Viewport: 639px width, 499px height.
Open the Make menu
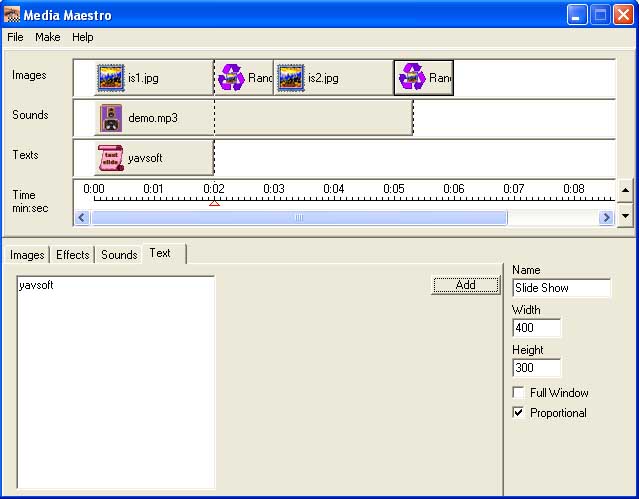(x=48, y=37)
